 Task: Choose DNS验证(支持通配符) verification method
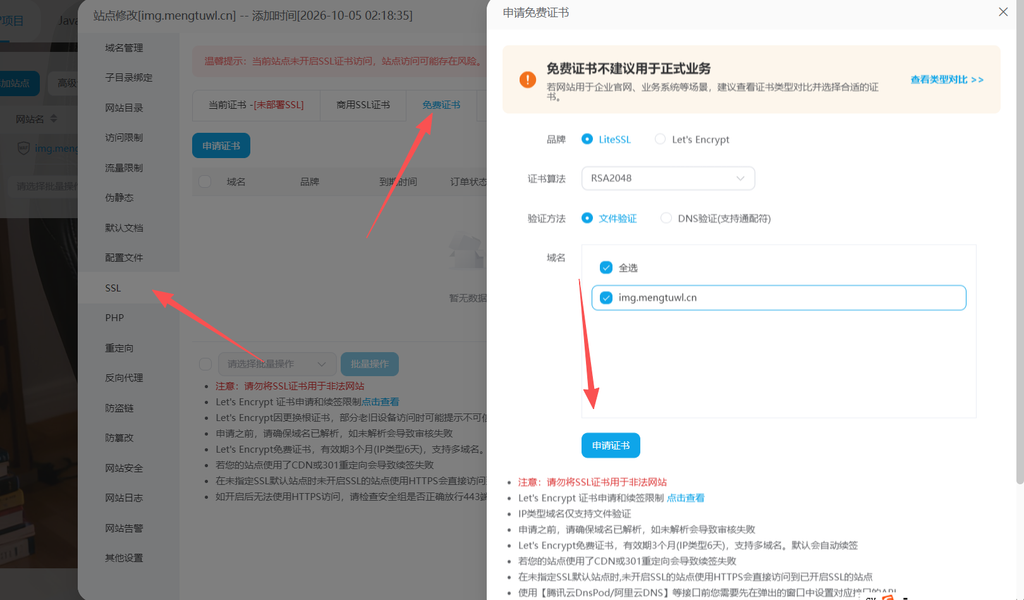click(665, 218)
